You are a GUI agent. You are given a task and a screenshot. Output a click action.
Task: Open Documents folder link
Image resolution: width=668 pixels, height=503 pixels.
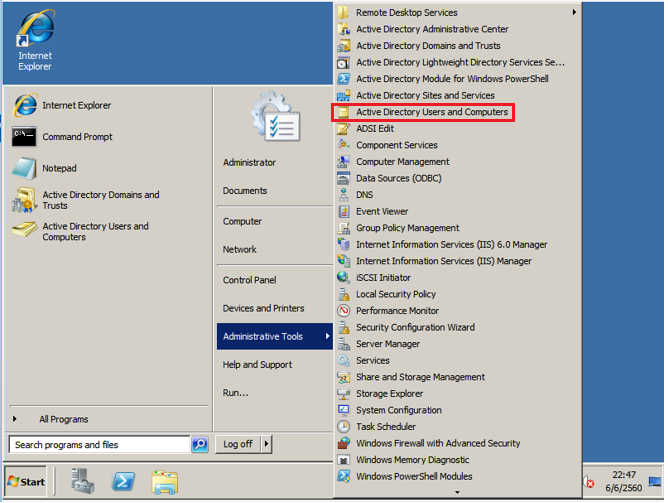[245, 191]
